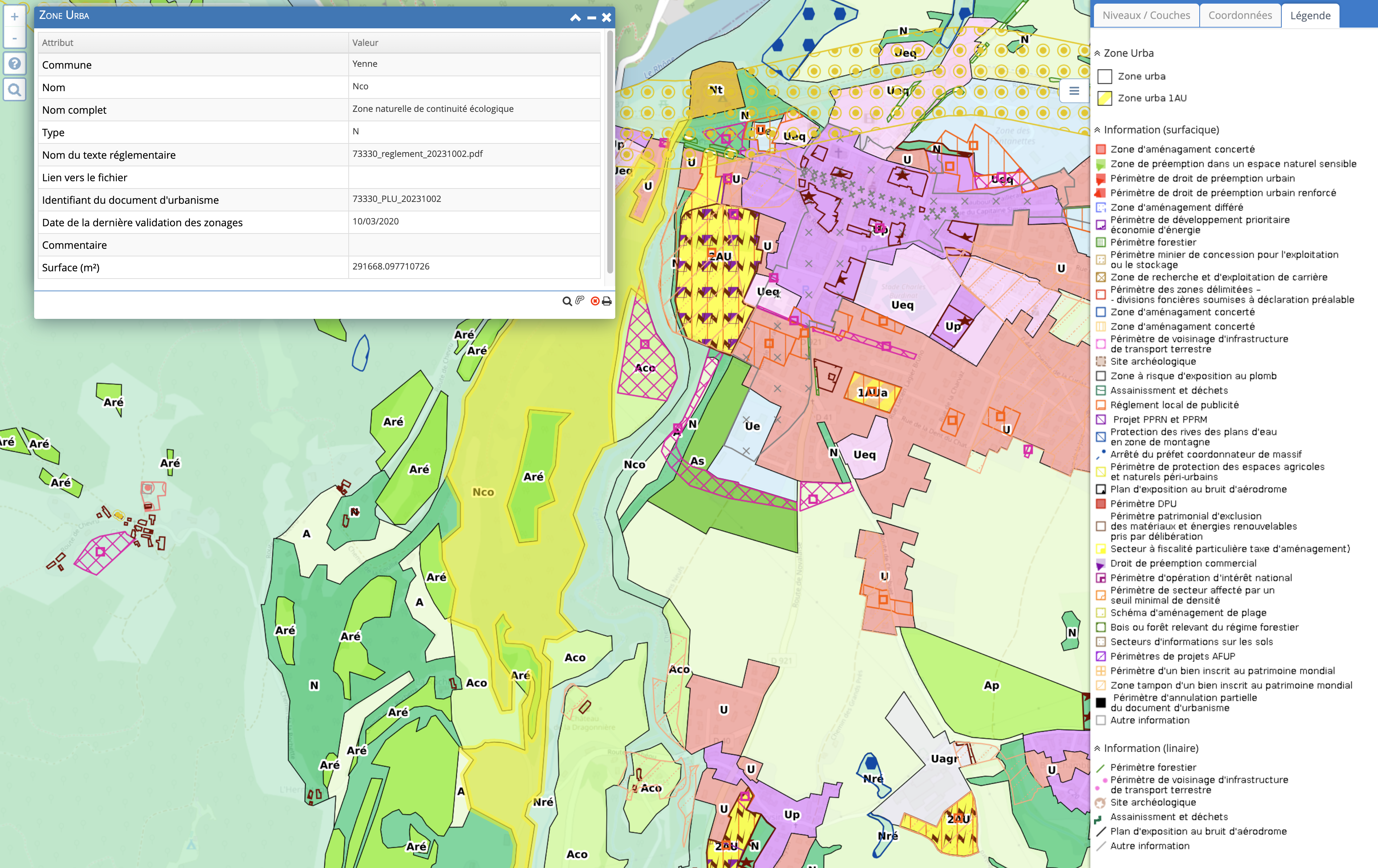The image size is (1378, 868).
Task: Click the Zone urba white legend box
Action: coord(1105,77)
